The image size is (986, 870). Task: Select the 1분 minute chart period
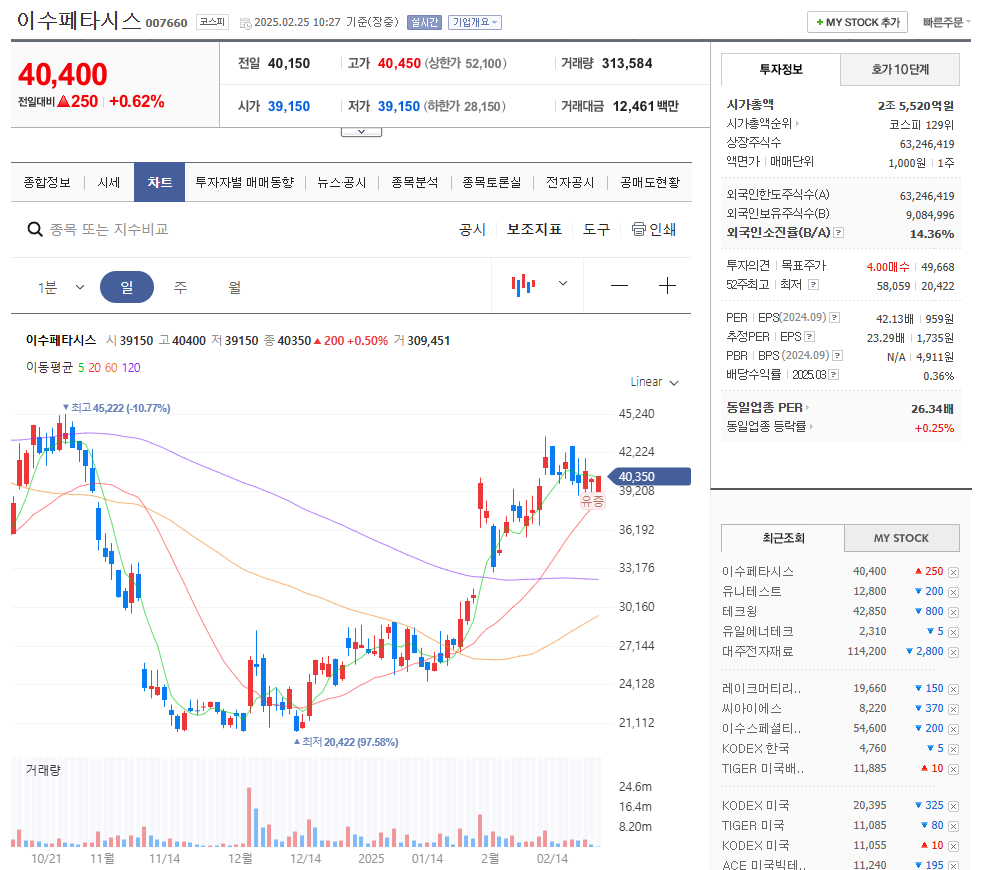(47, 285)
